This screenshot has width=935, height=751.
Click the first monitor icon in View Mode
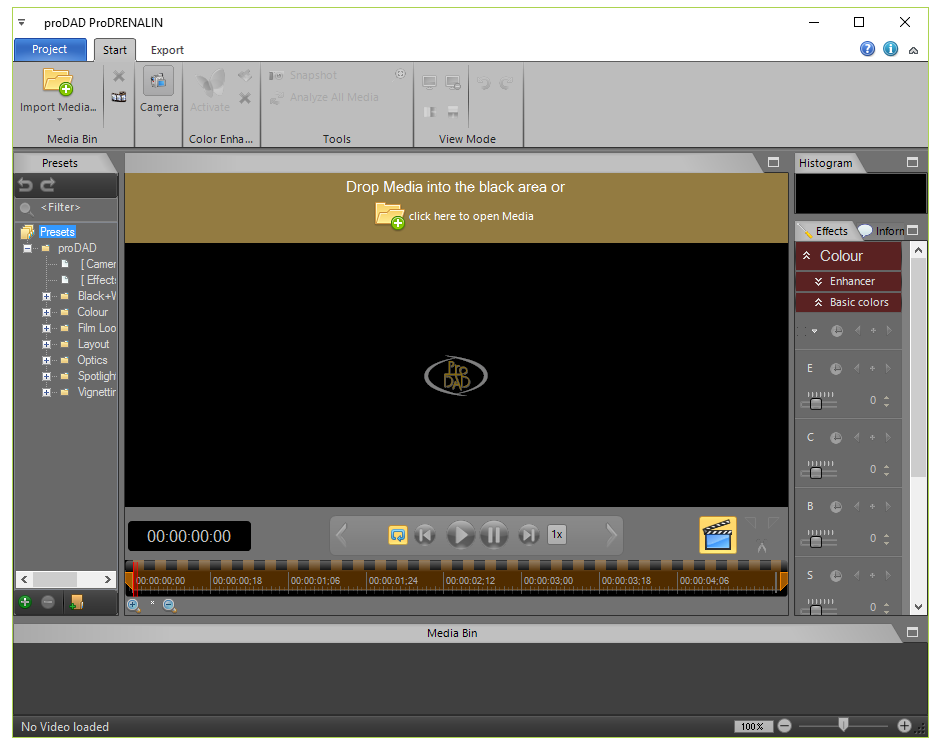pyautogui.click(x=429, y=82)
